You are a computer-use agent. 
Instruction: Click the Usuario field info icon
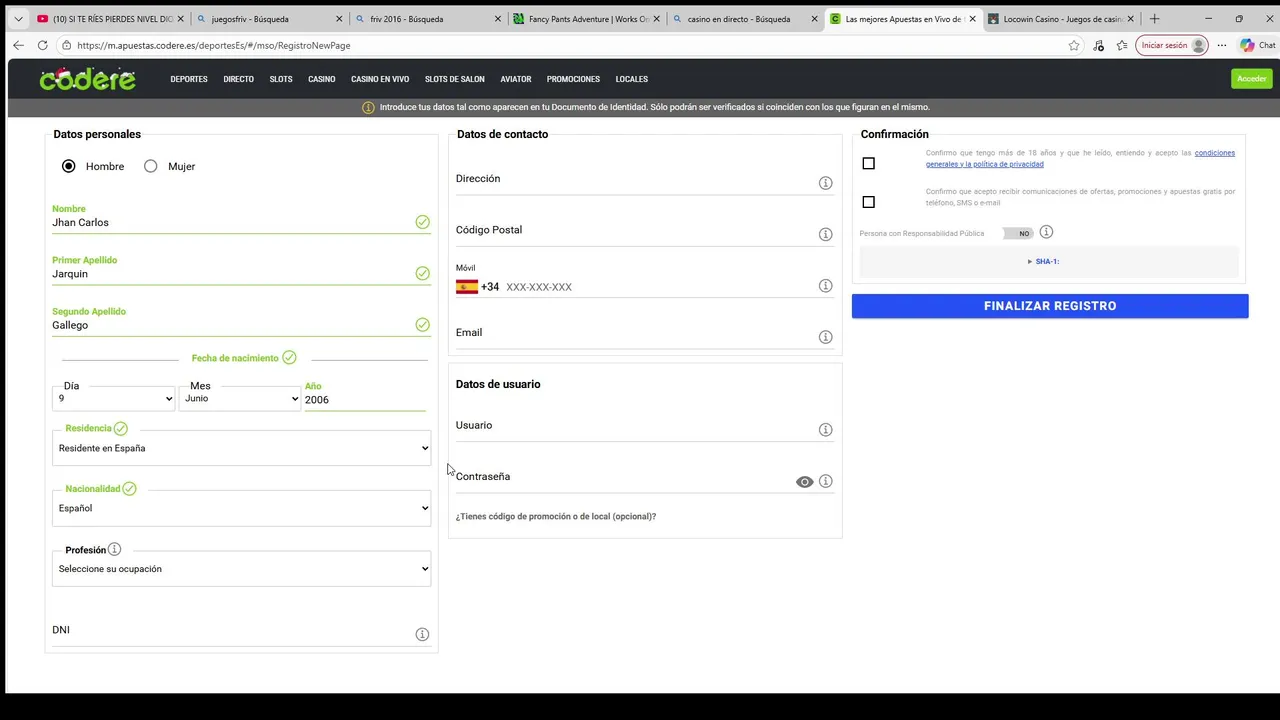825,430
